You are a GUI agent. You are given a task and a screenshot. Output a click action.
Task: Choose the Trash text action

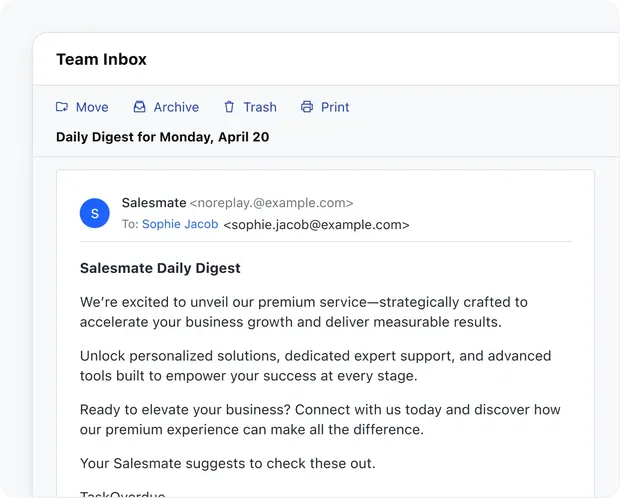point(260,107)
